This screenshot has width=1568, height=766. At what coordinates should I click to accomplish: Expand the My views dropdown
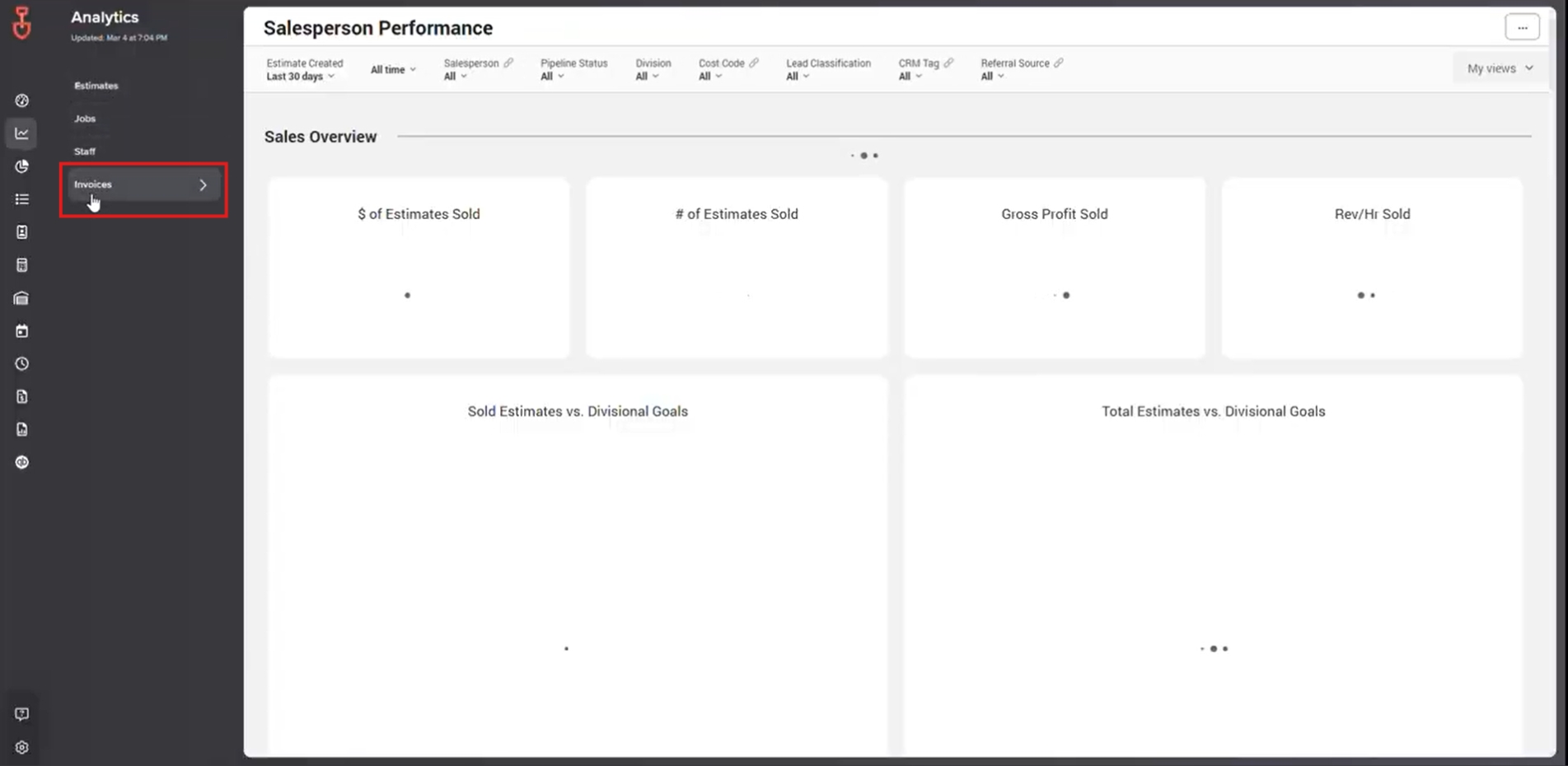(x=1500, y=68)
